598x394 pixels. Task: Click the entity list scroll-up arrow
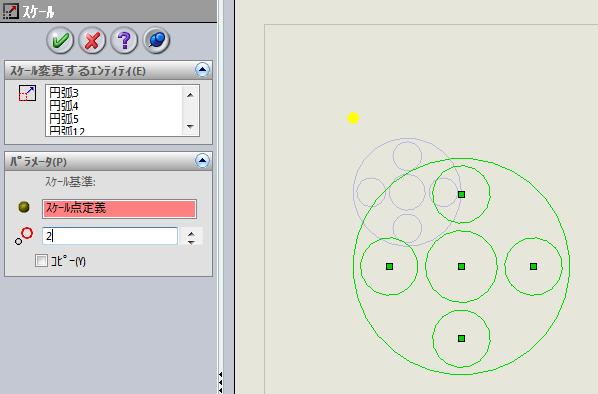point(190,95)
